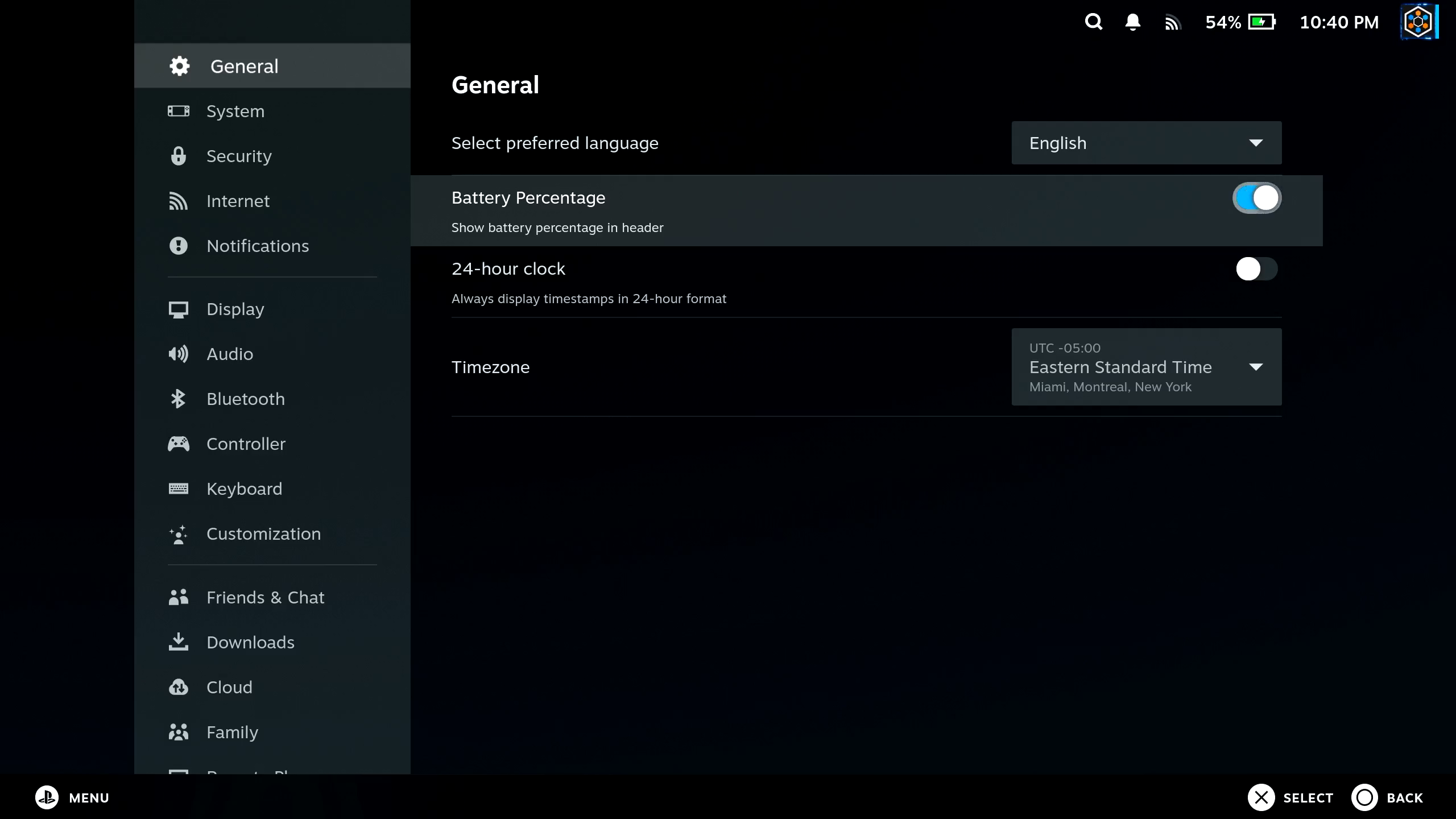Click the Cloud icon in sidebar
Image resolution: width=1456 pixels, height=819 pixels.
(x=178, y=687)
